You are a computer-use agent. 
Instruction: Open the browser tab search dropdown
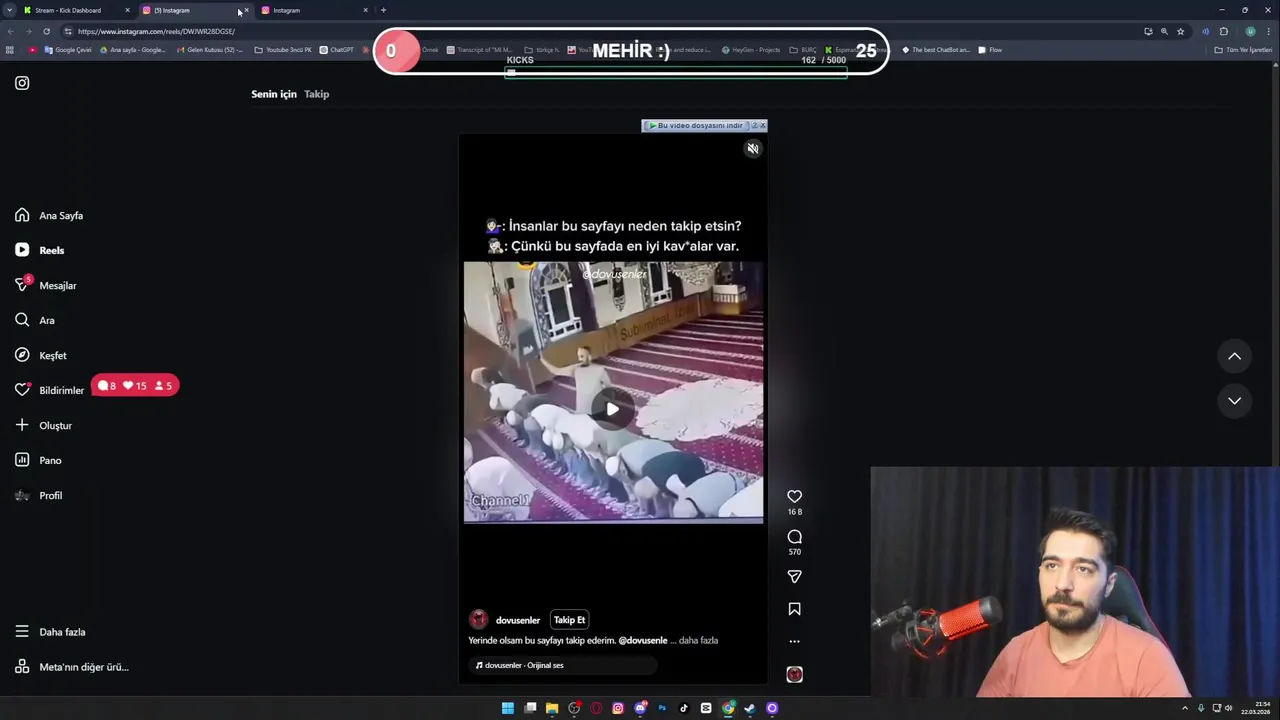click(9, 10)
